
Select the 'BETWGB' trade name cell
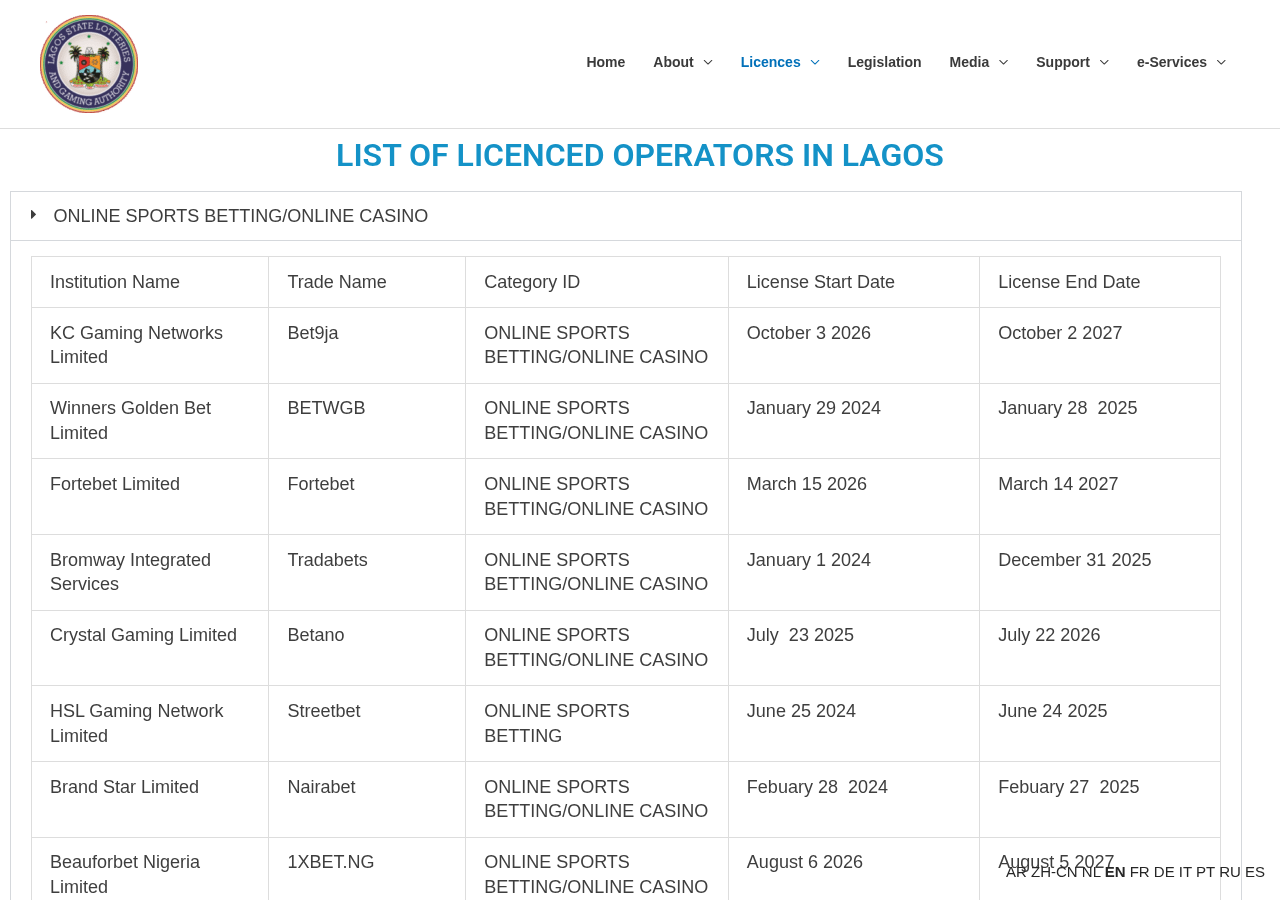point(367,421)
